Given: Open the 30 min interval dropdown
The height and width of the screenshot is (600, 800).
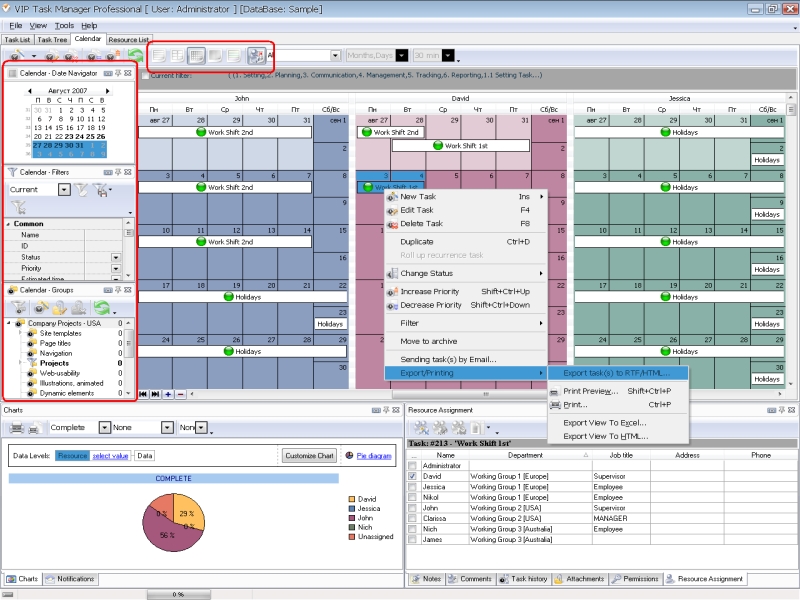Looking at the screenshot, I should pos(448,55).
